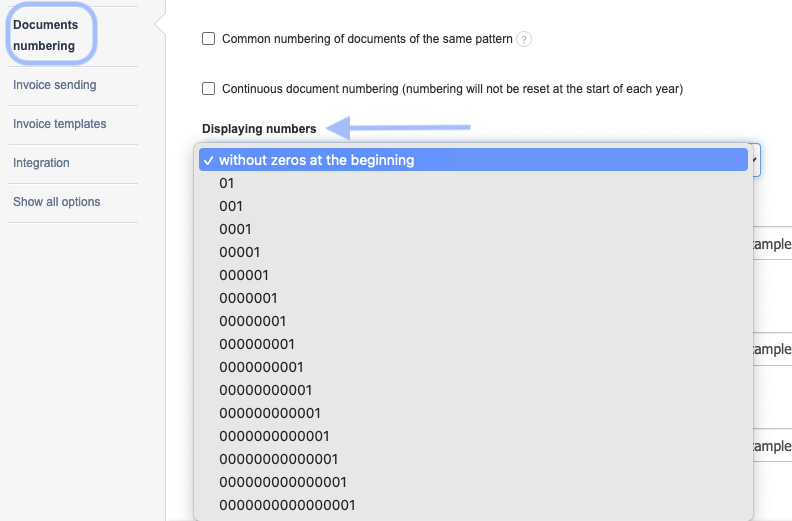Choose the '001' number format

[231, 206]
